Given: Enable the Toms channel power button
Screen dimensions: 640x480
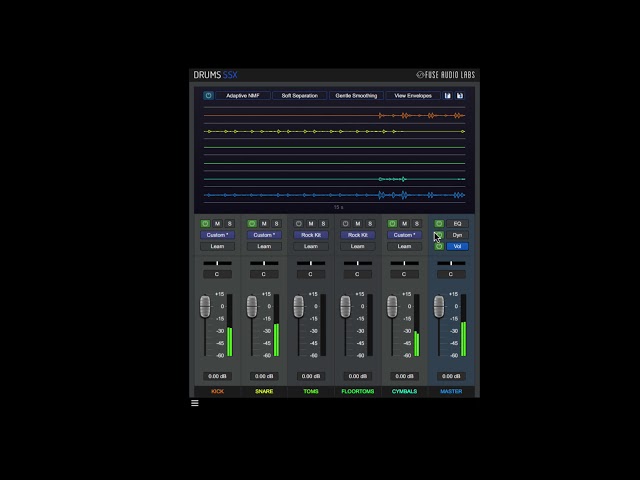Looking at the screenshot, I should [299, 224].
